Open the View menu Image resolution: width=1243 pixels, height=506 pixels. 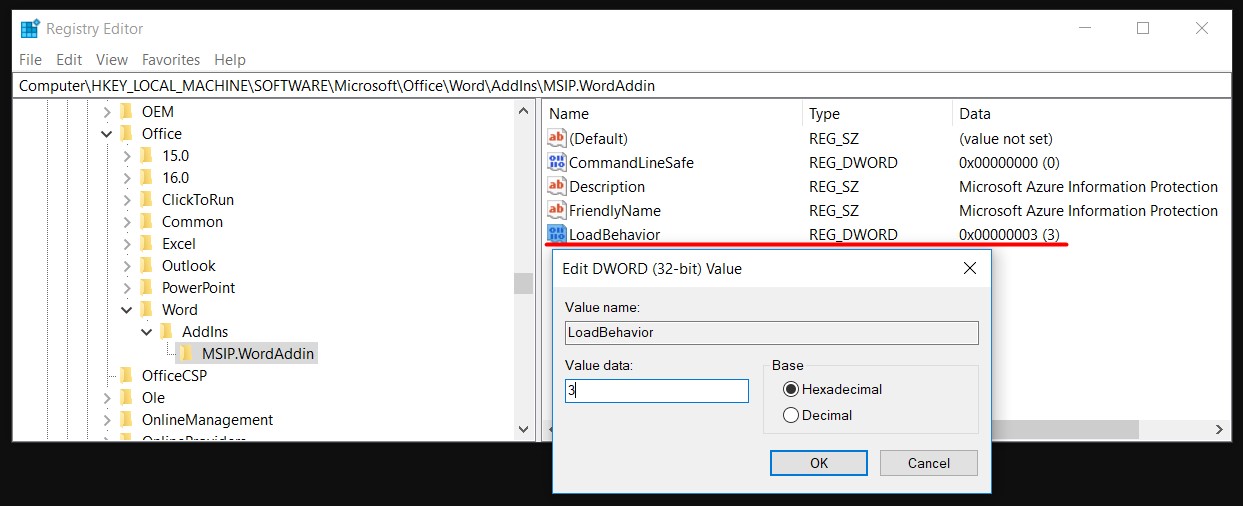coord(112,60)
